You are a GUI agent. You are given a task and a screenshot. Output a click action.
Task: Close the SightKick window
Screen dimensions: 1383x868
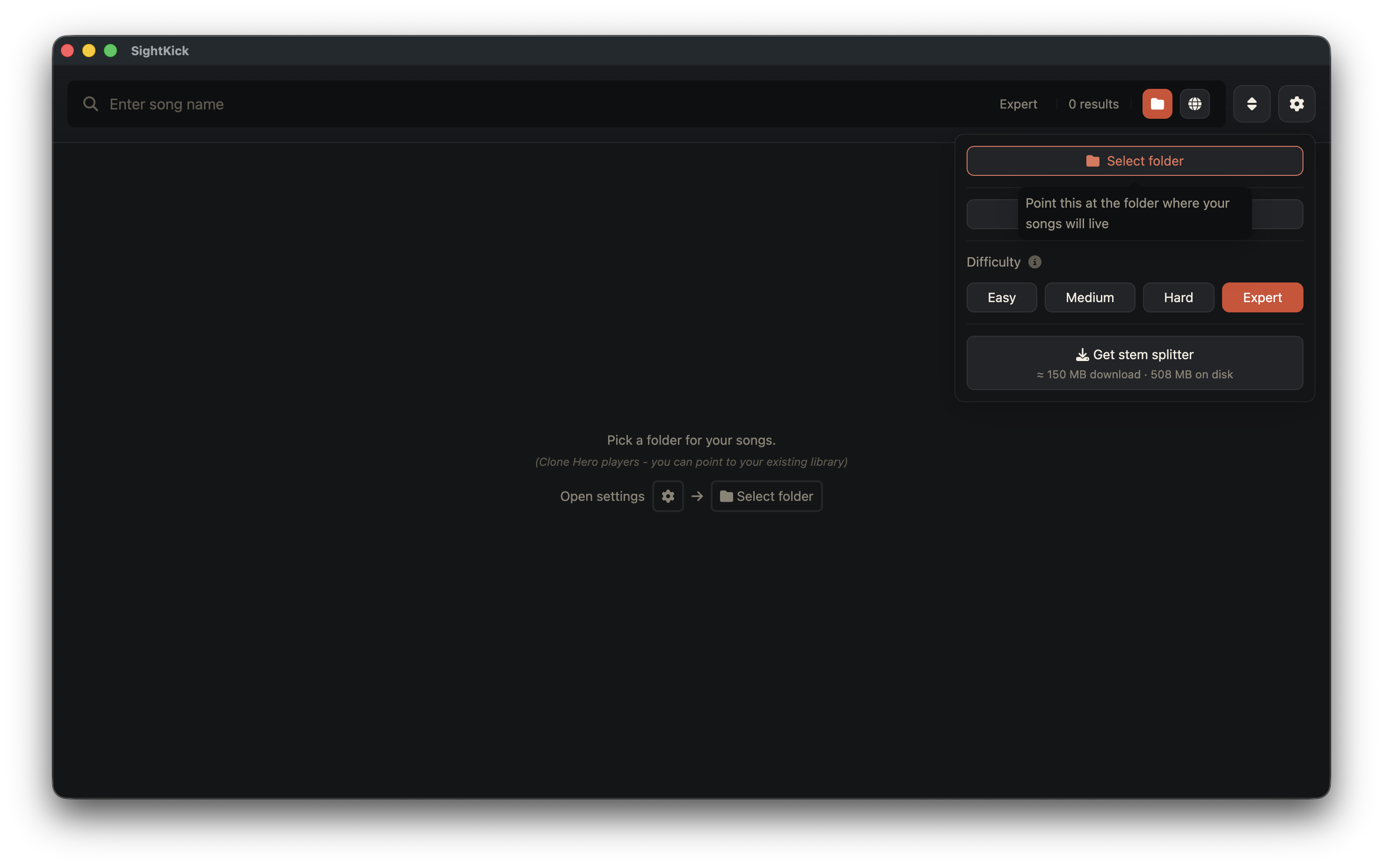click(x=67, y=51)
